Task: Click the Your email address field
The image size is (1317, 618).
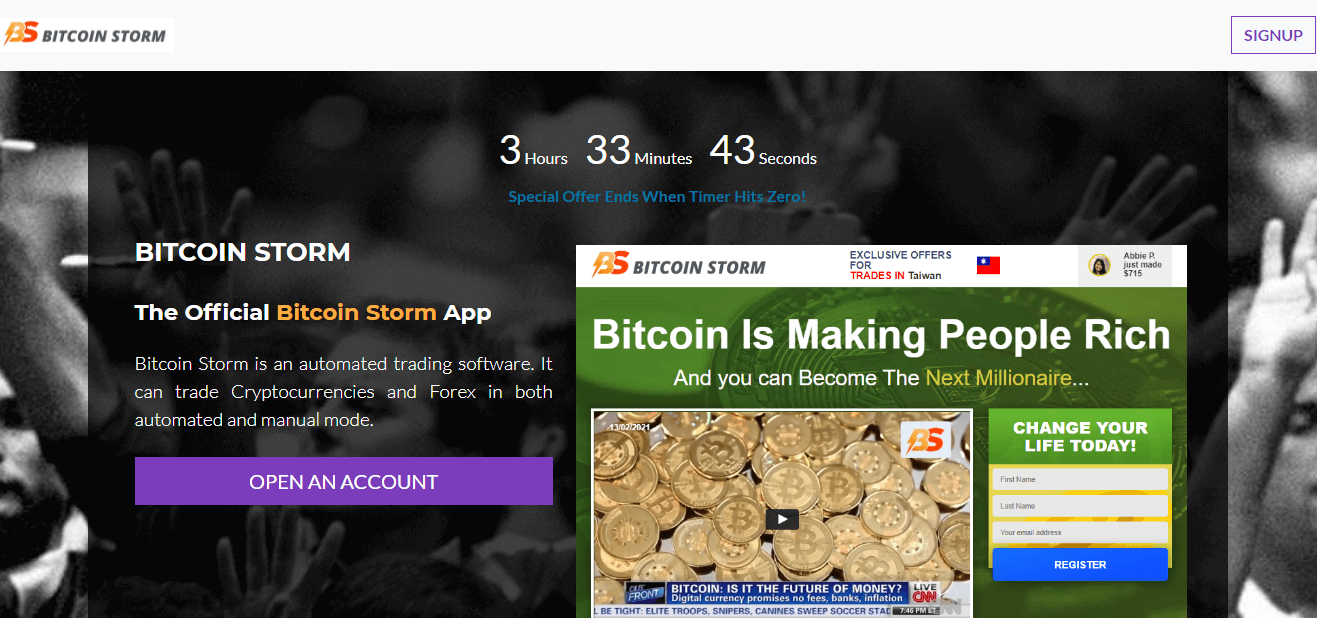Action: tap(1080, 532)
